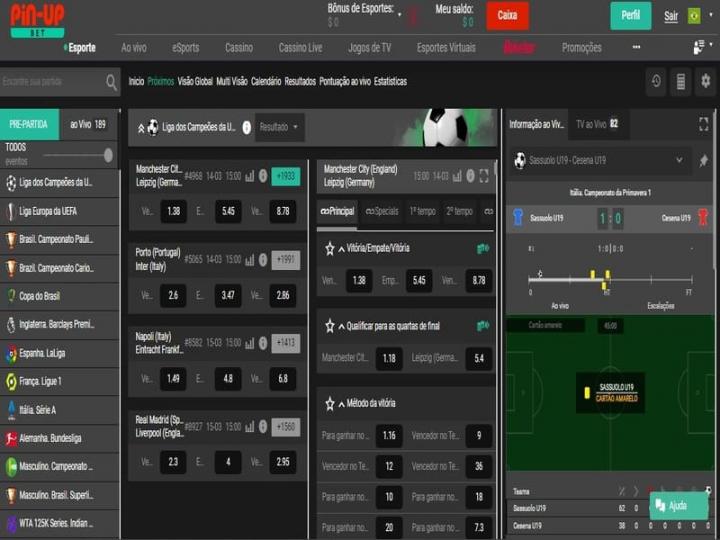Image resolution: width=720 pixels, height=540 pixels.
Task: Pin the Sassuolo U19 live match
Action: [x=703, y=161]
